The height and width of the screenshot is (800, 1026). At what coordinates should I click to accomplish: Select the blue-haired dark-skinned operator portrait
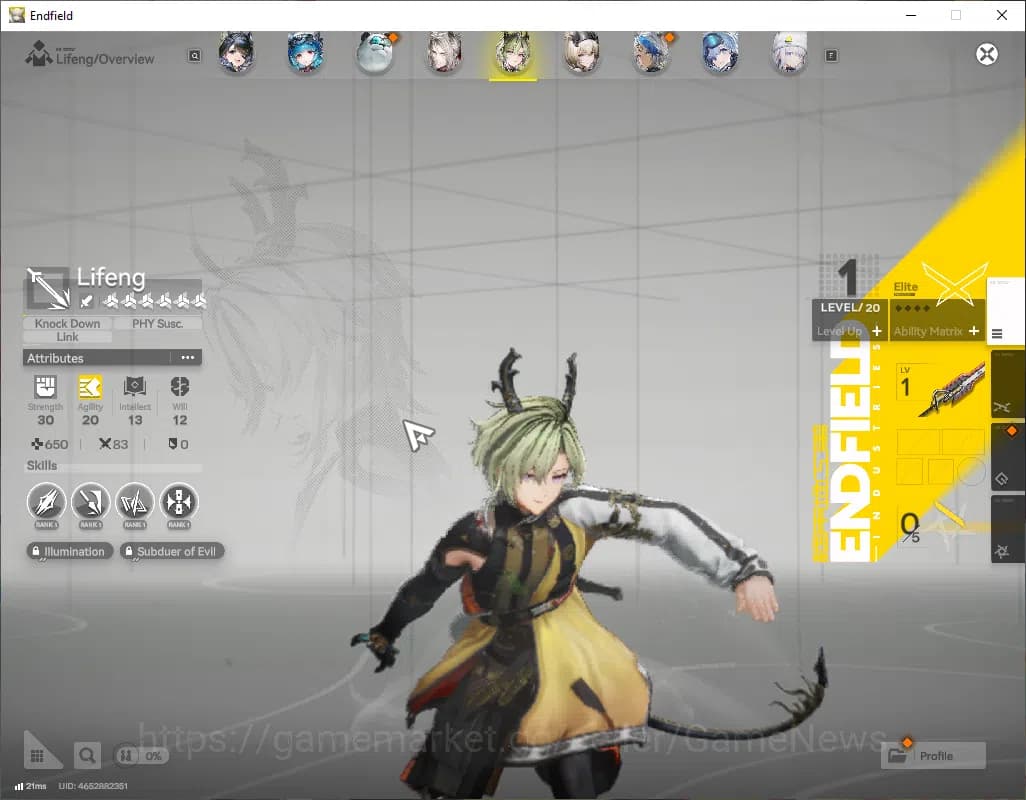click(651, 53)
